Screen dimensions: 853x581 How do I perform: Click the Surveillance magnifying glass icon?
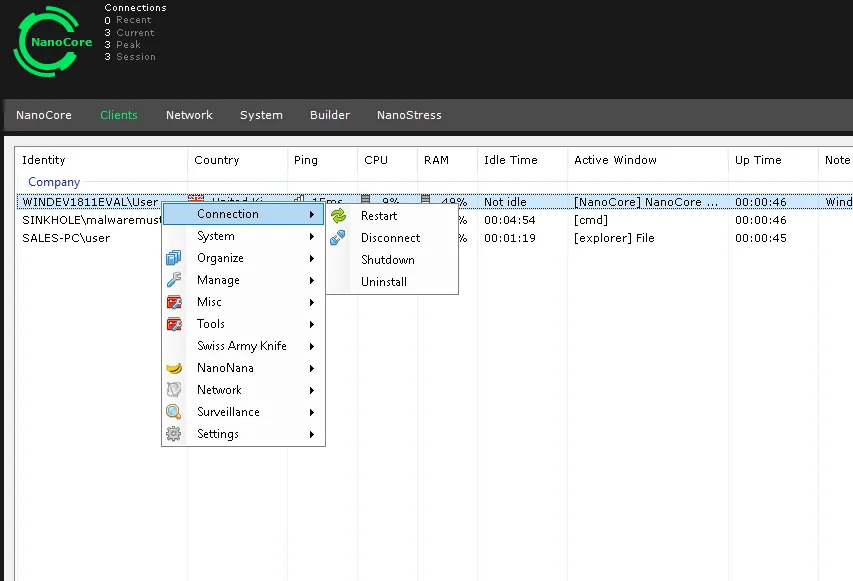[x=174, y=412]
